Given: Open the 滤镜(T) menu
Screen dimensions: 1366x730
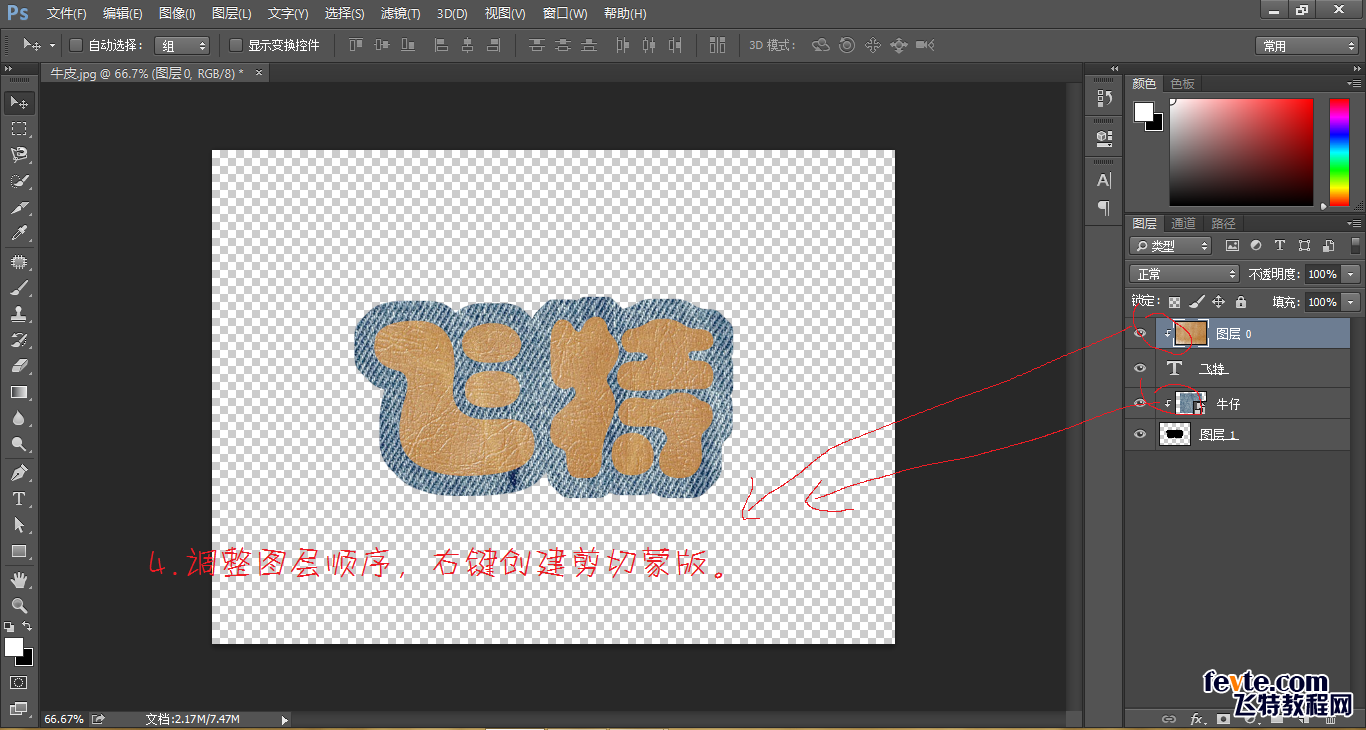Looking at the screenshot, I should [x=401, y=14].
